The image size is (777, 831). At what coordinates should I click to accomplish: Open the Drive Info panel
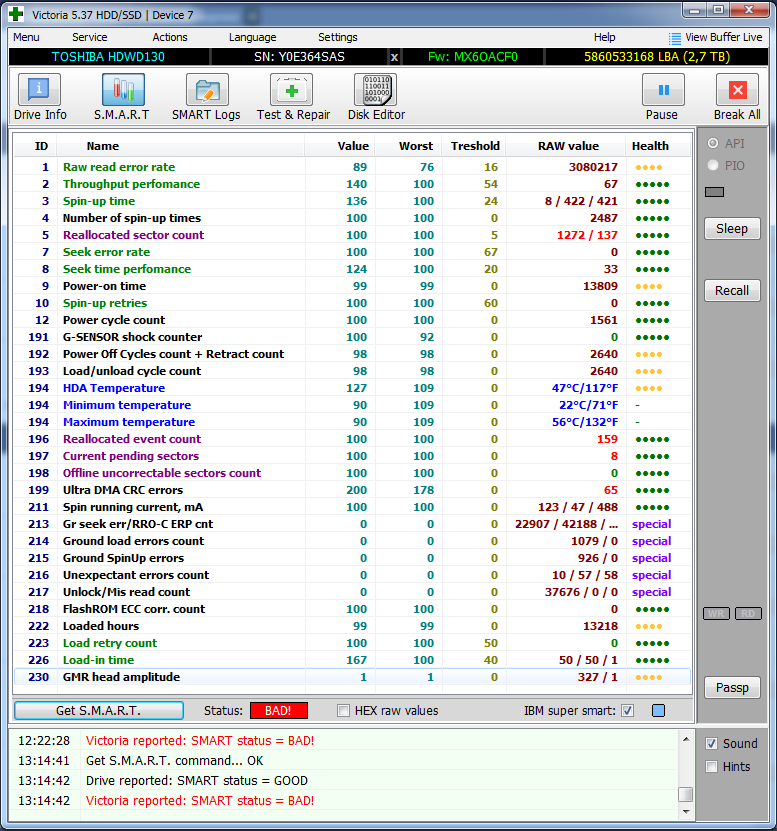pyautogui.click(x=40, y=97)
